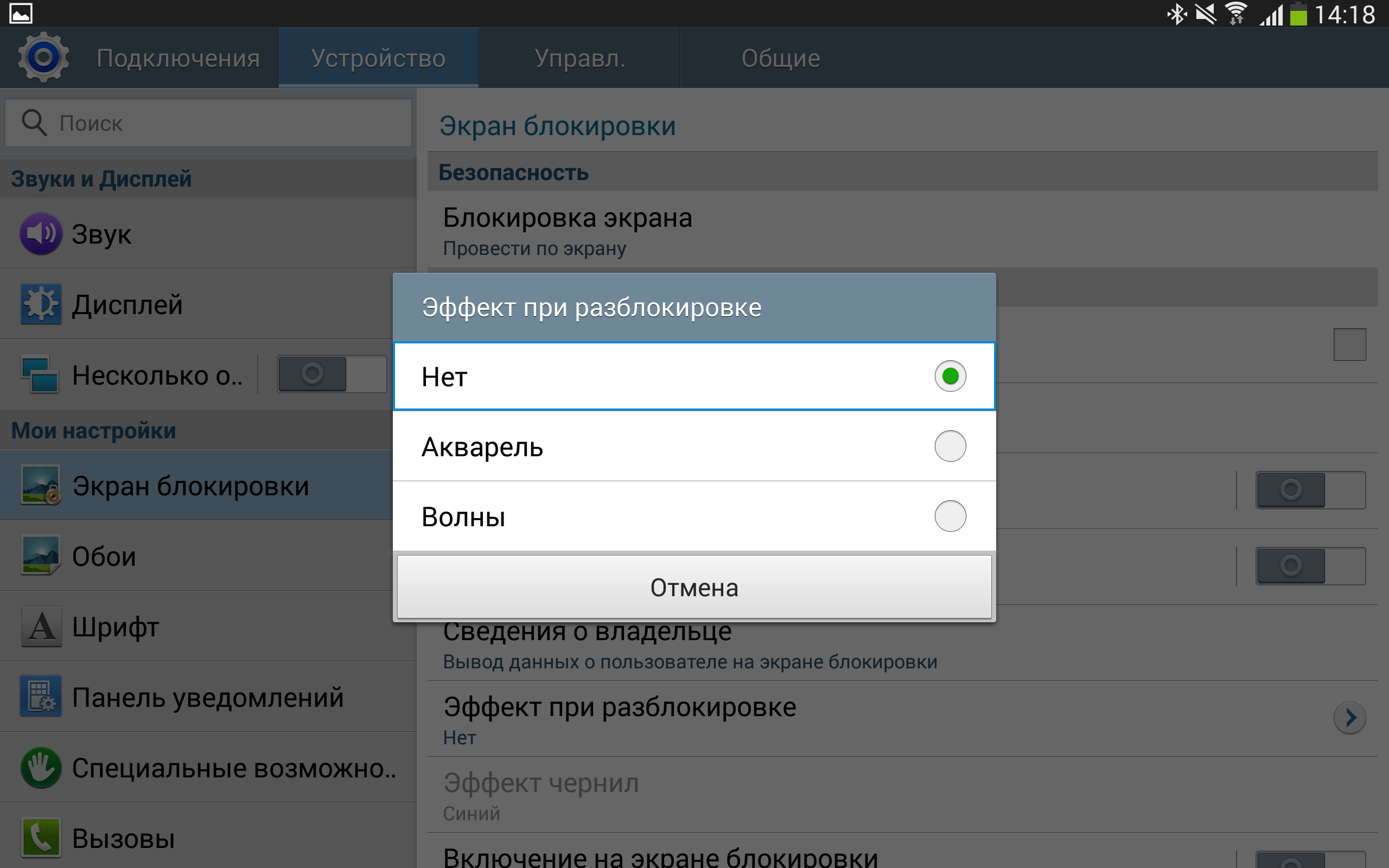Tap the Bluetooth status icon

[x=1177, y=14]
